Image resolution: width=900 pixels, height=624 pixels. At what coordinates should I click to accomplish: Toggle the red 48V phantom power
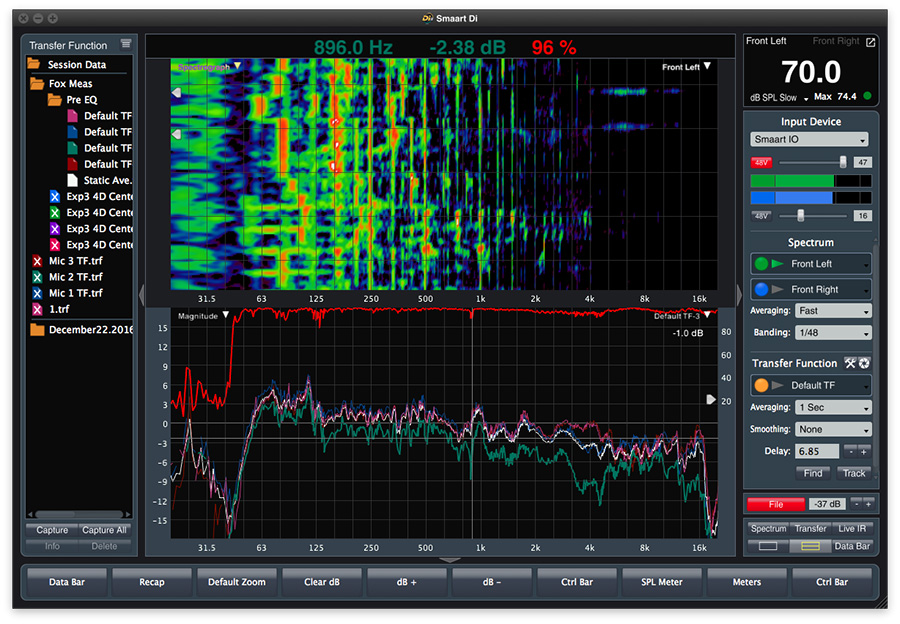coord(761,162)
